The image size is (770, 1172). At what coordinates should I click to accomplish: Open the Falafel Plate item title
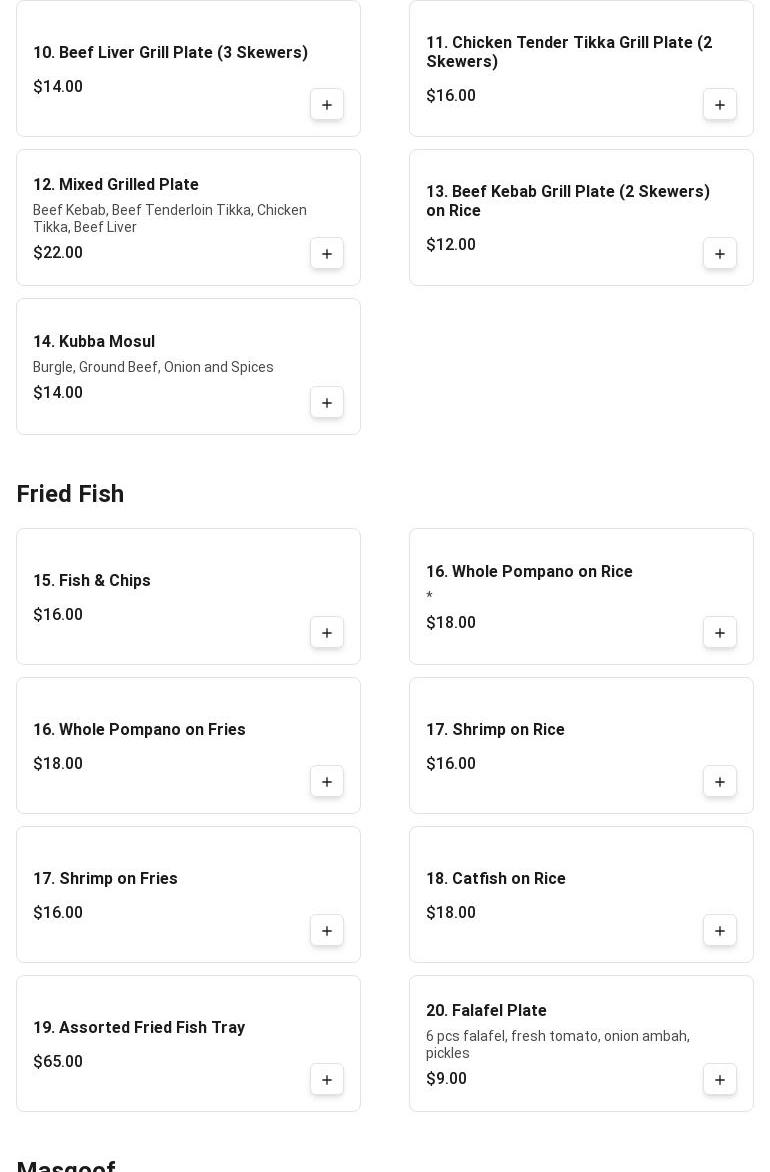pos(486,1011)
